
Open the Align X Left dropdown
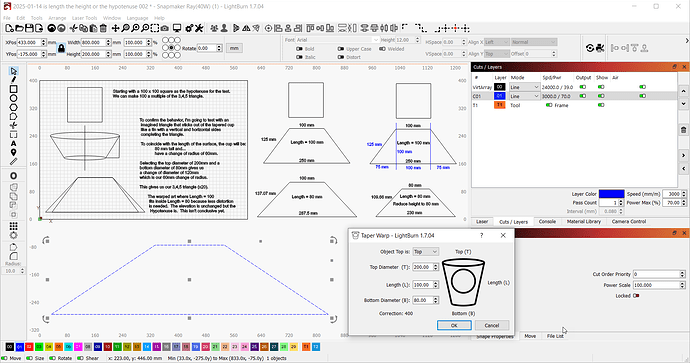(x=497, y=42)
